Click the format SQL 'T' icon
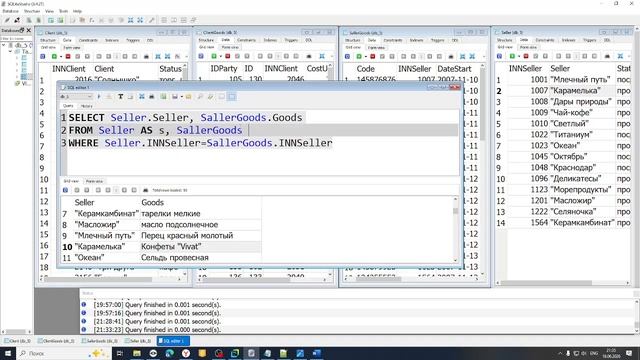The image size is (640, 360). click(x=120, y=97)
